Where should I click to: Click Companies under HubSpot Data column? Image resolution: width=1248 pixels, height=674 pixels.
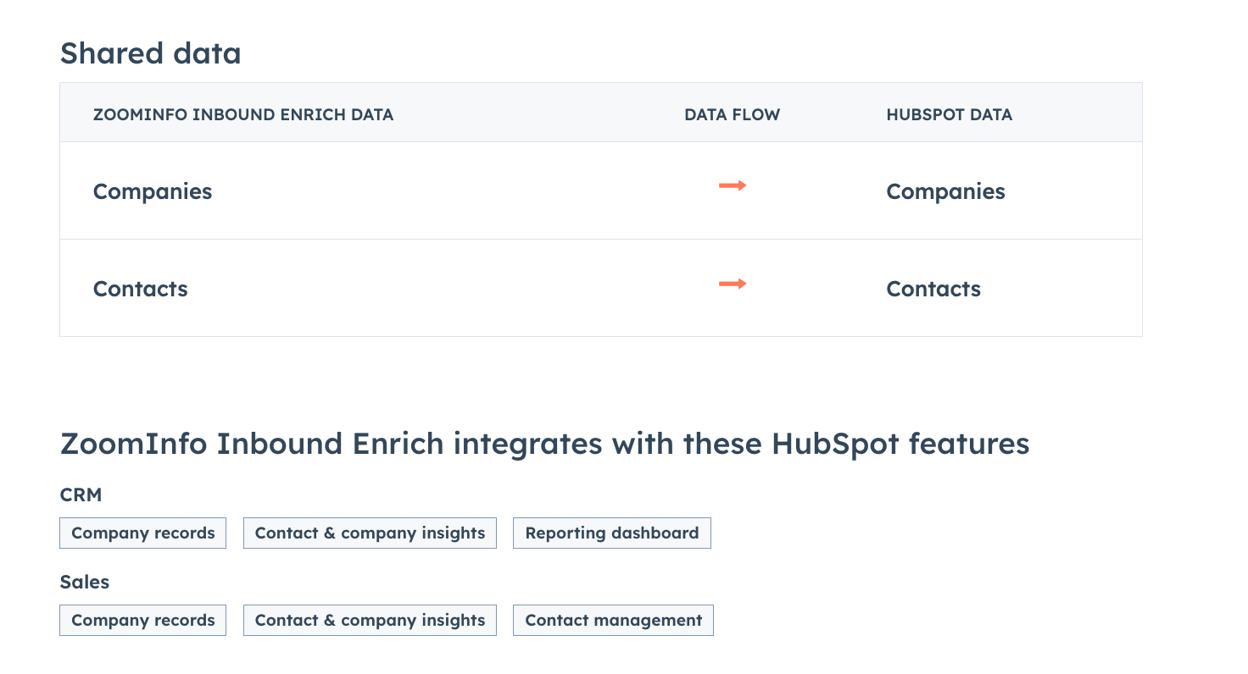coord(945,191)
